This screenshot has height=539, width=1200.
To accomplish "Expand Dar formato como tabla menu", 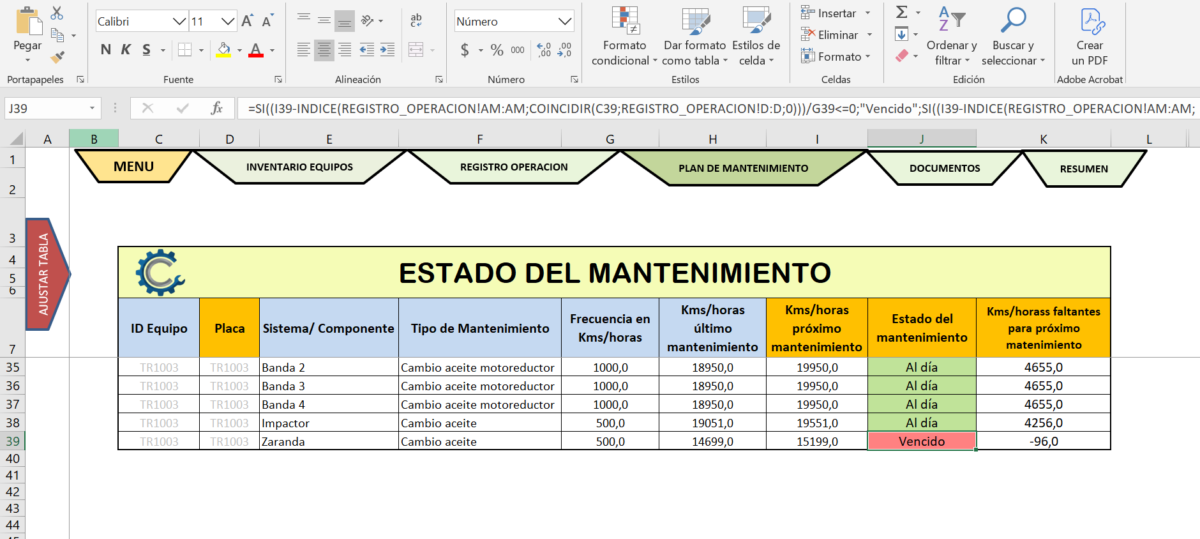I will (x=694, y=37).
